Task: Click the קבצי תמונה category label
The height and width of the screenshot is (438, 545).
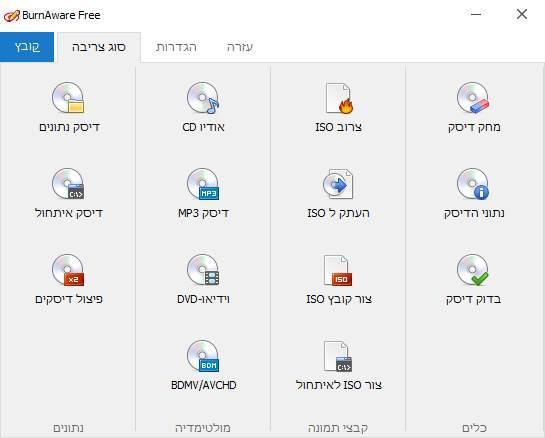Action: (338, 428)
